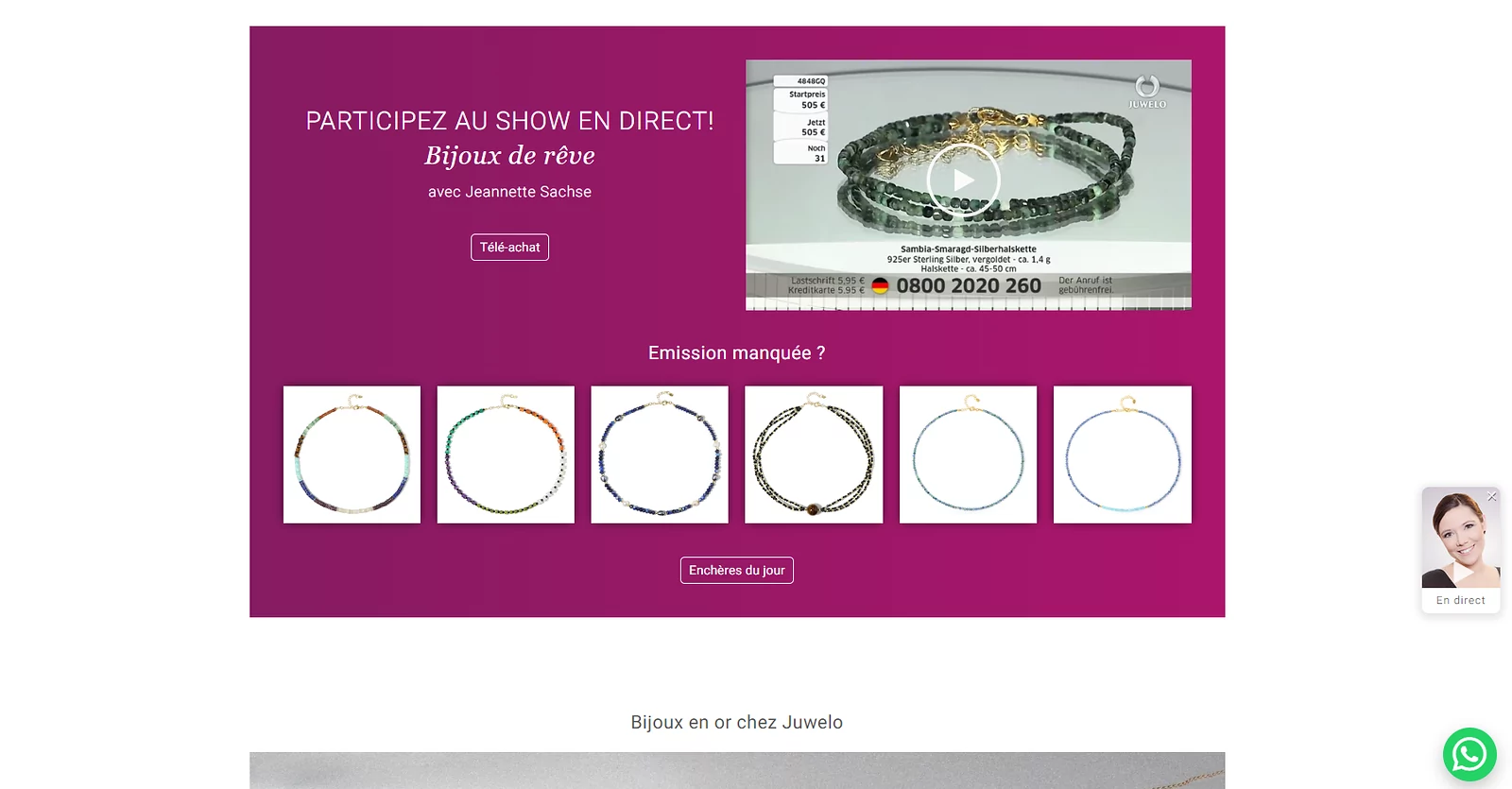Open the blue necklace with pearls thumbnail

tap(660, 455)
